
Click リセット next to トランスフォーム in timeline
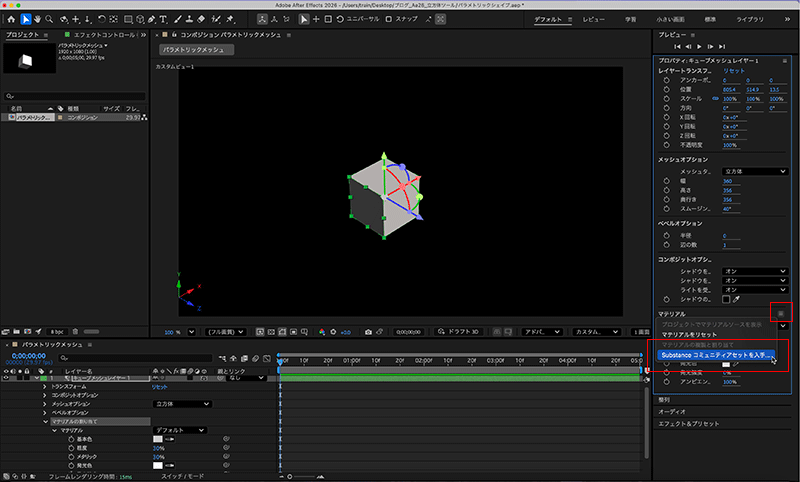[x=160, y=386]
